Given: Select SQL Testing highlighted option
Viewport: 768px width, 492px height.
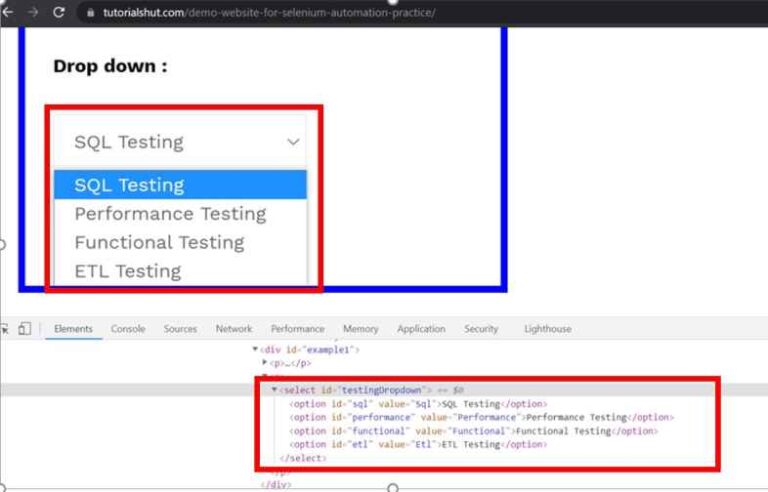Looking at the screenshot, I should tap(180, 185).
